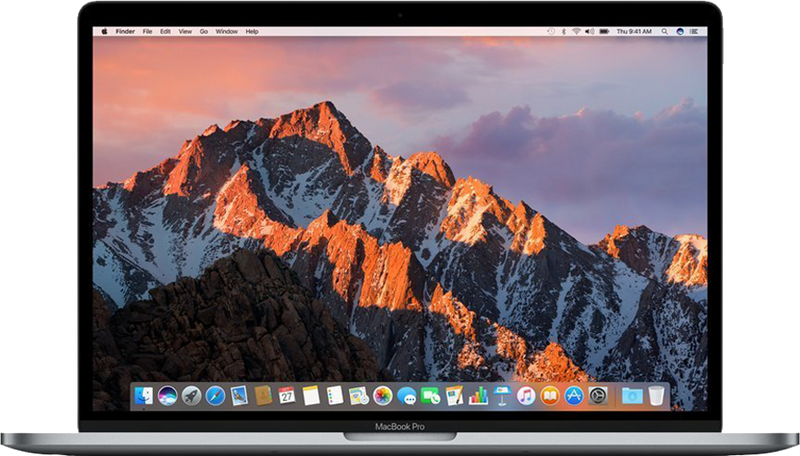Open Keynote podium icon in Dock
This screenshot has height=456, width=800.
tap(502, 395)
